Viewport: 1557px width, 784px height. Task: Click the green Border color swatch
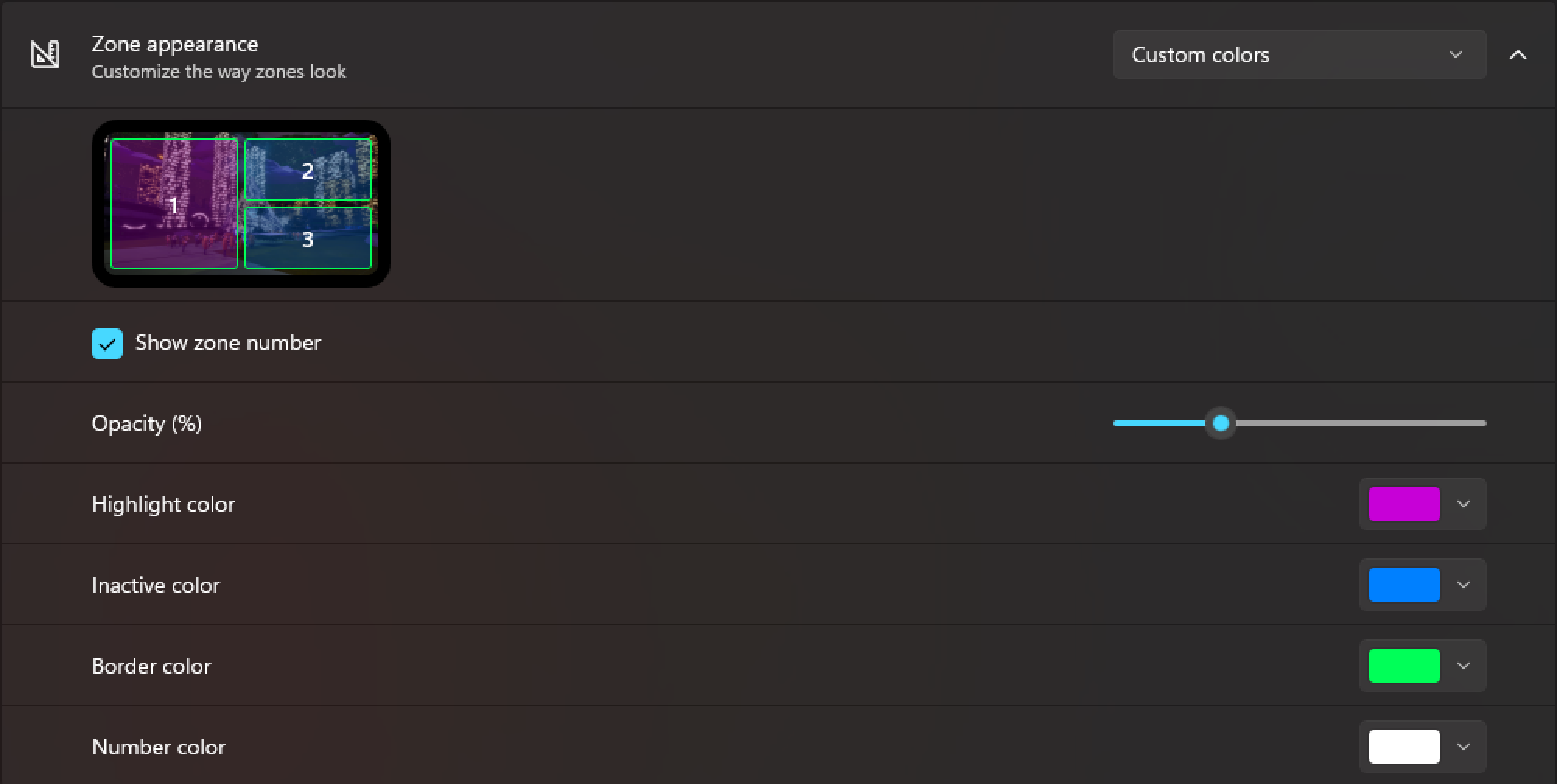[1404, 666]
